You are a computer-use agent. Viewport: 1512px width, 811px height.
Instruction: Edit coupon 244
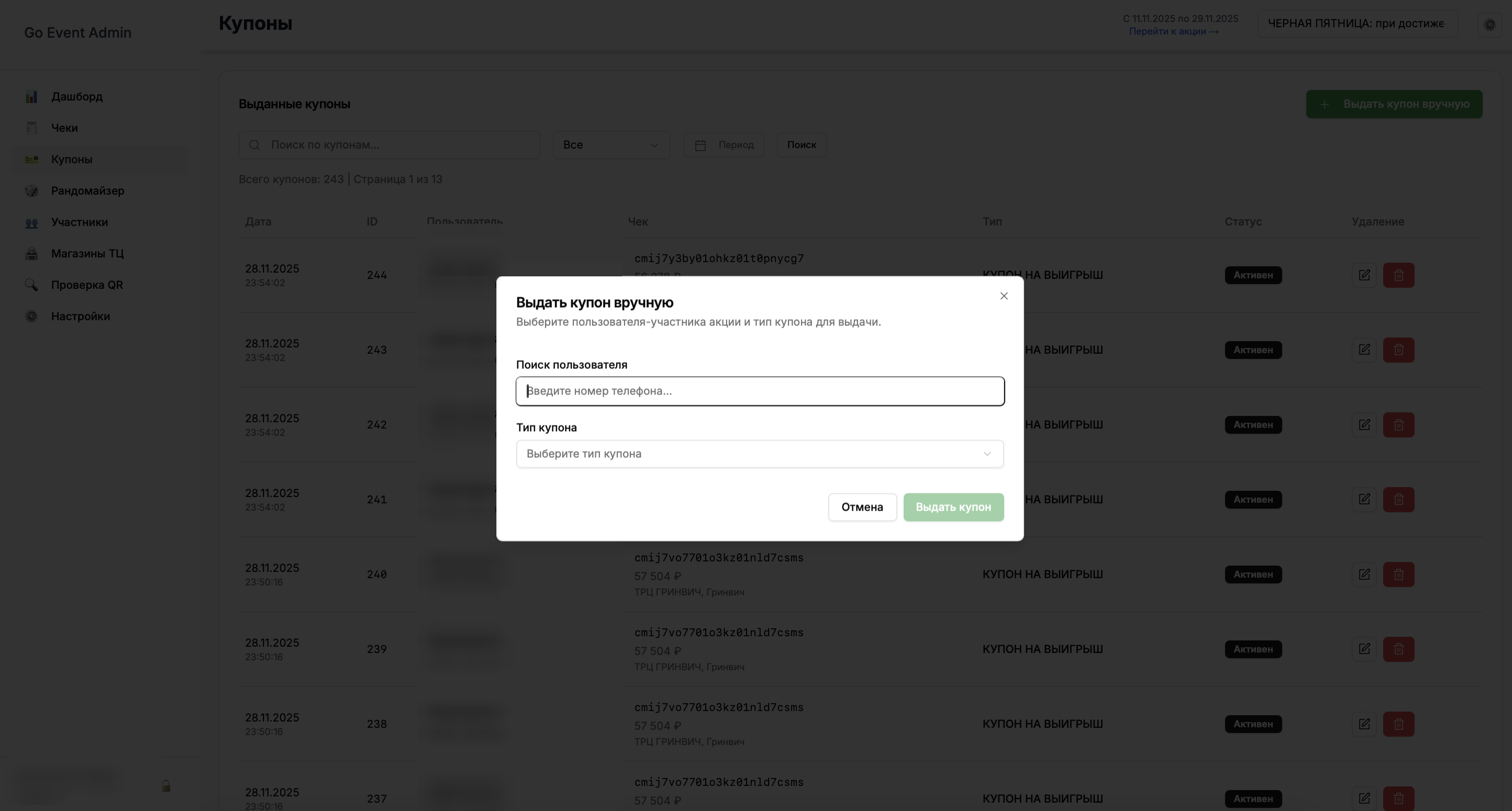tap(1364, 275)
